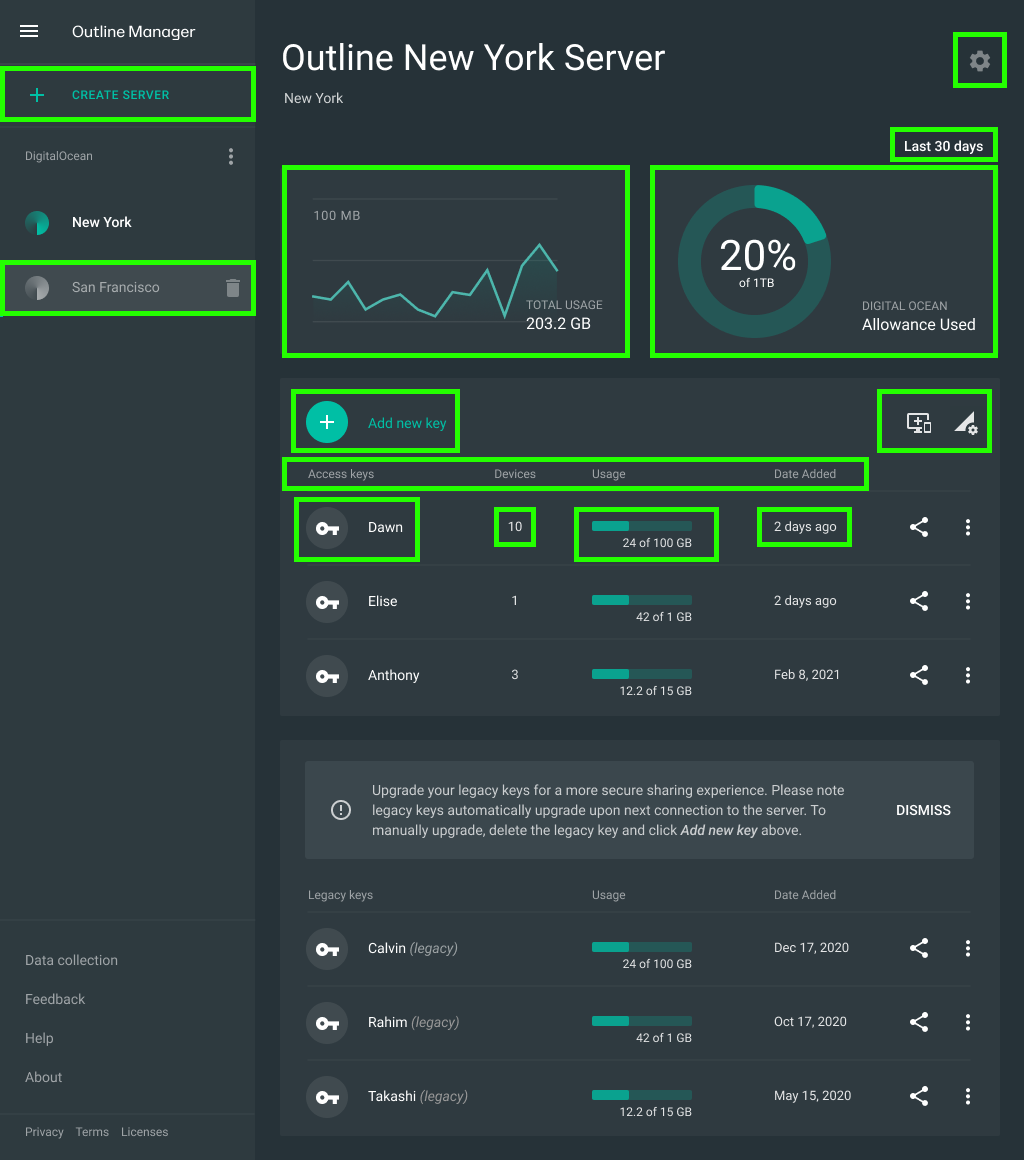Open the Last 30 days range selector
Screen dimensions: 1024x1160
(943, 146)
